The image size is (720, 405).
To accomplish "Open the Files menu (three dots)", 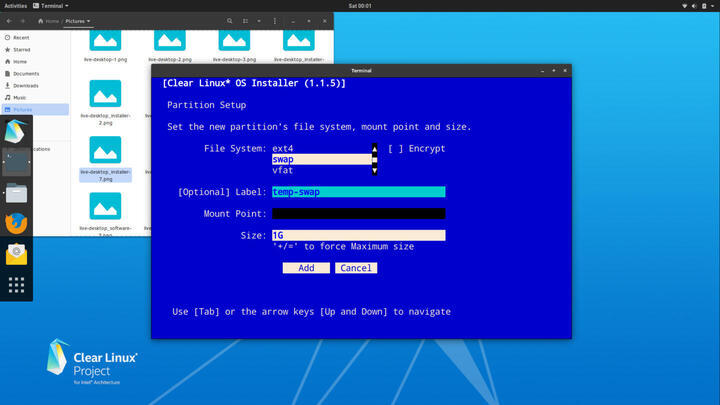I will [275, 21].
